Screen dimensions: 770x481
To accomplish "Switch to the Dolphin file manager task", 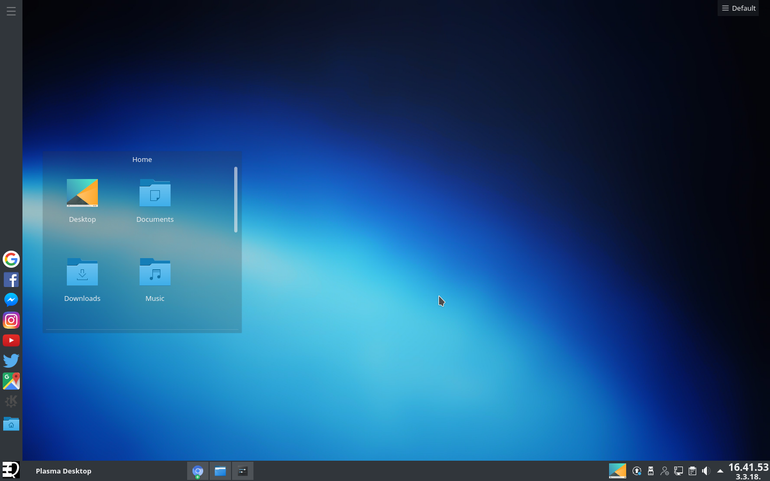I will (220, 471).
